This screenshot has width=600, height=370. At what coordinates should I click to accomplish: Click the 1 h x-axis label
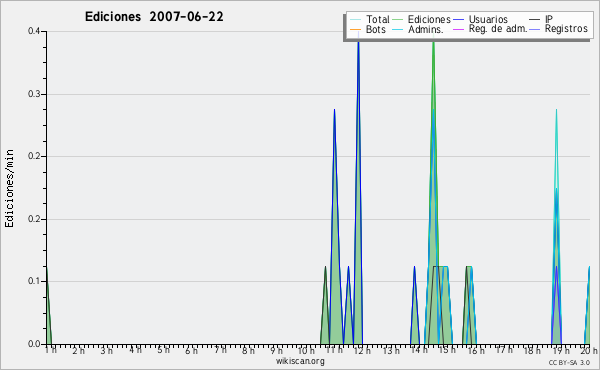coord(51,350)
